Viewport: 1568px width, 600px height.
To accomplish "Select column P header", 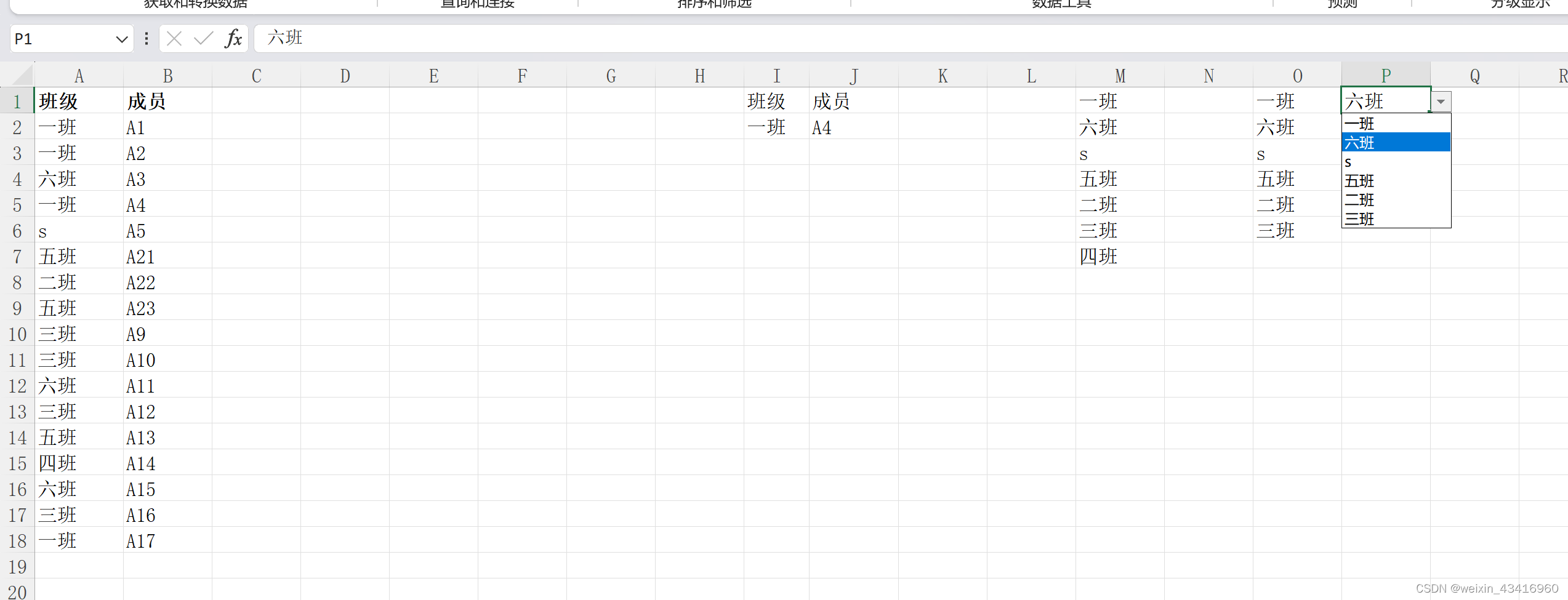I will tap(1386, 76).
